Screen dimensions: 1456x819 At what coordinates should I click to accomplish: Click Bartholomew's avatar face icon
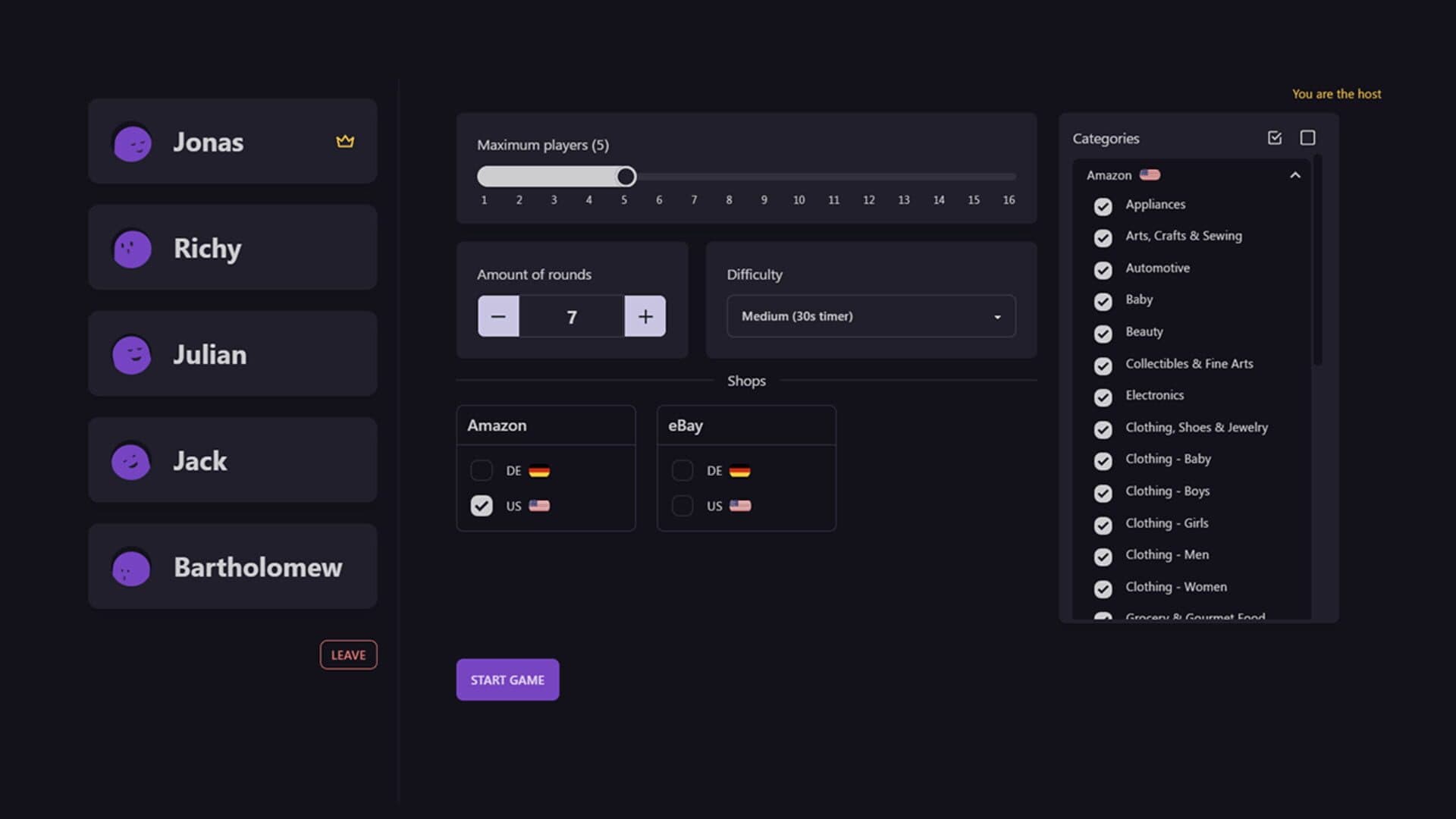click(x=131, y=567)
